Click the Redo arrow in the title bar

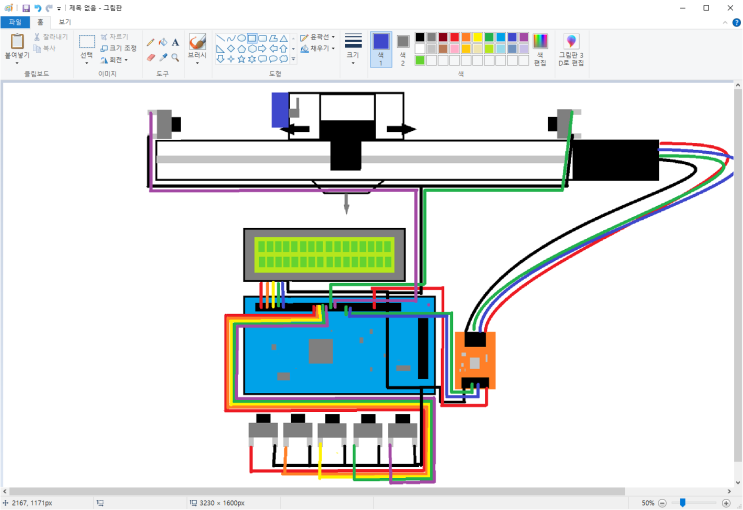[48, 8]
